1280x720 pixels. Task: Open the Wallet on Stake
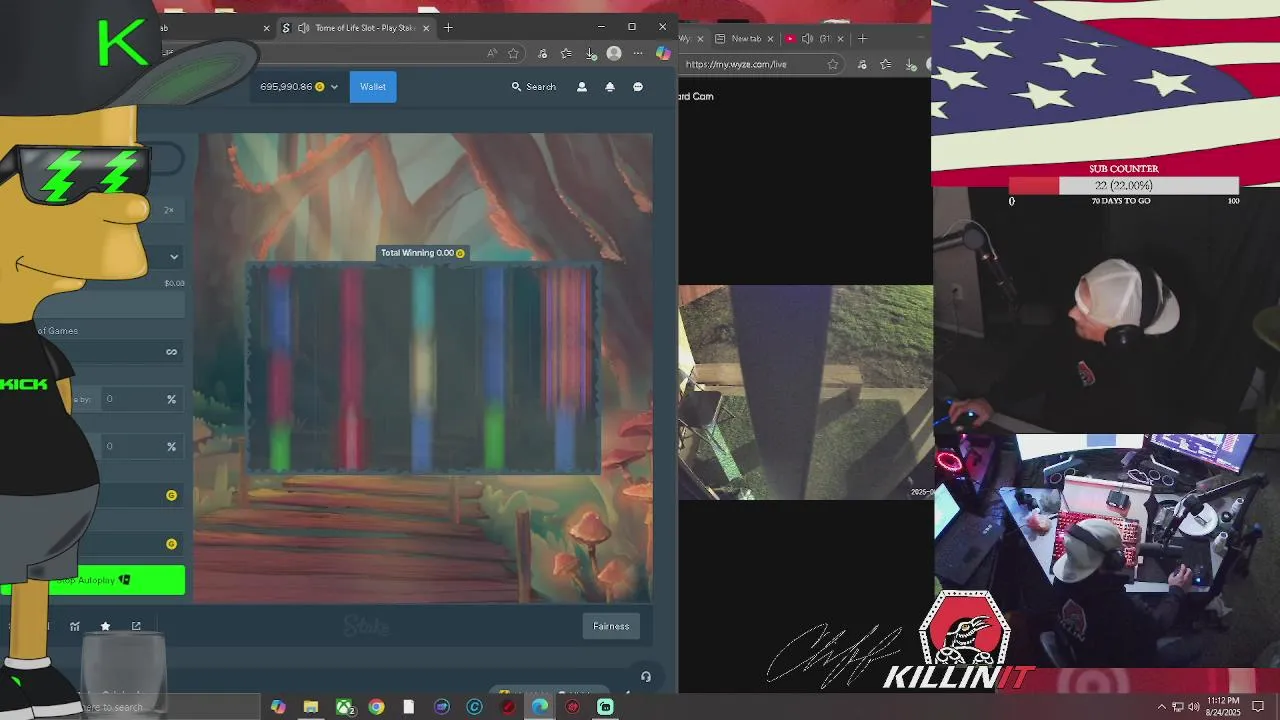[373, 87]
